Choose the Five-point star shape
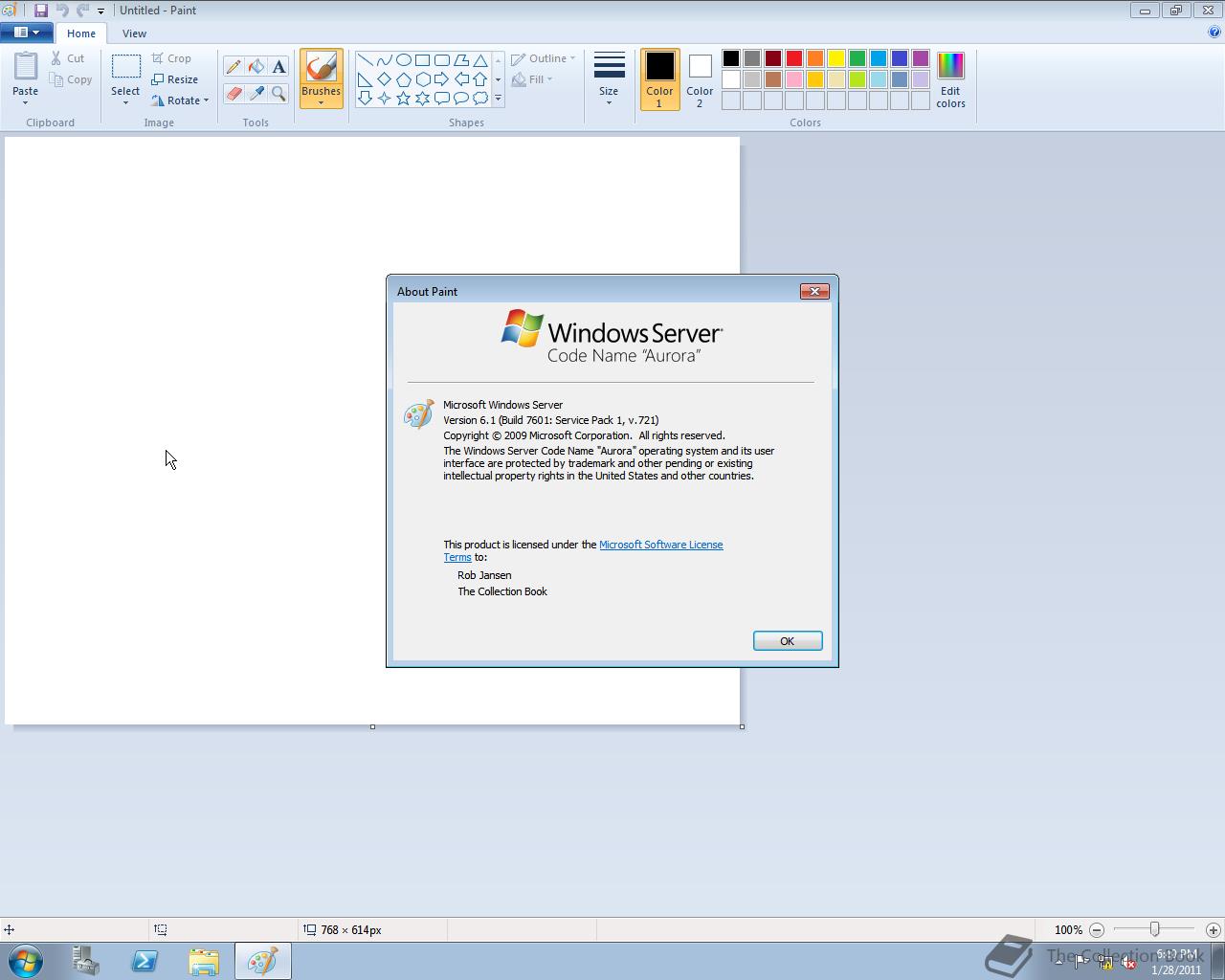This screenshot has width=1225, height=980. [x=403, y=98]
